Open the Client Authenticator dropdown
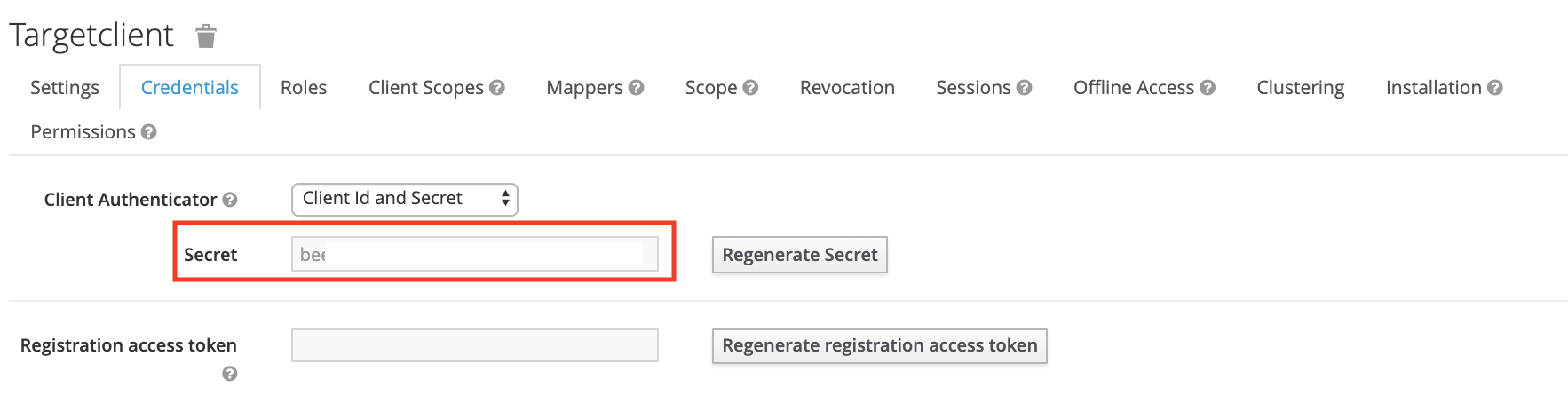Screen dimensions: 1568x403 pyautogui.click(x=404, y=199)
